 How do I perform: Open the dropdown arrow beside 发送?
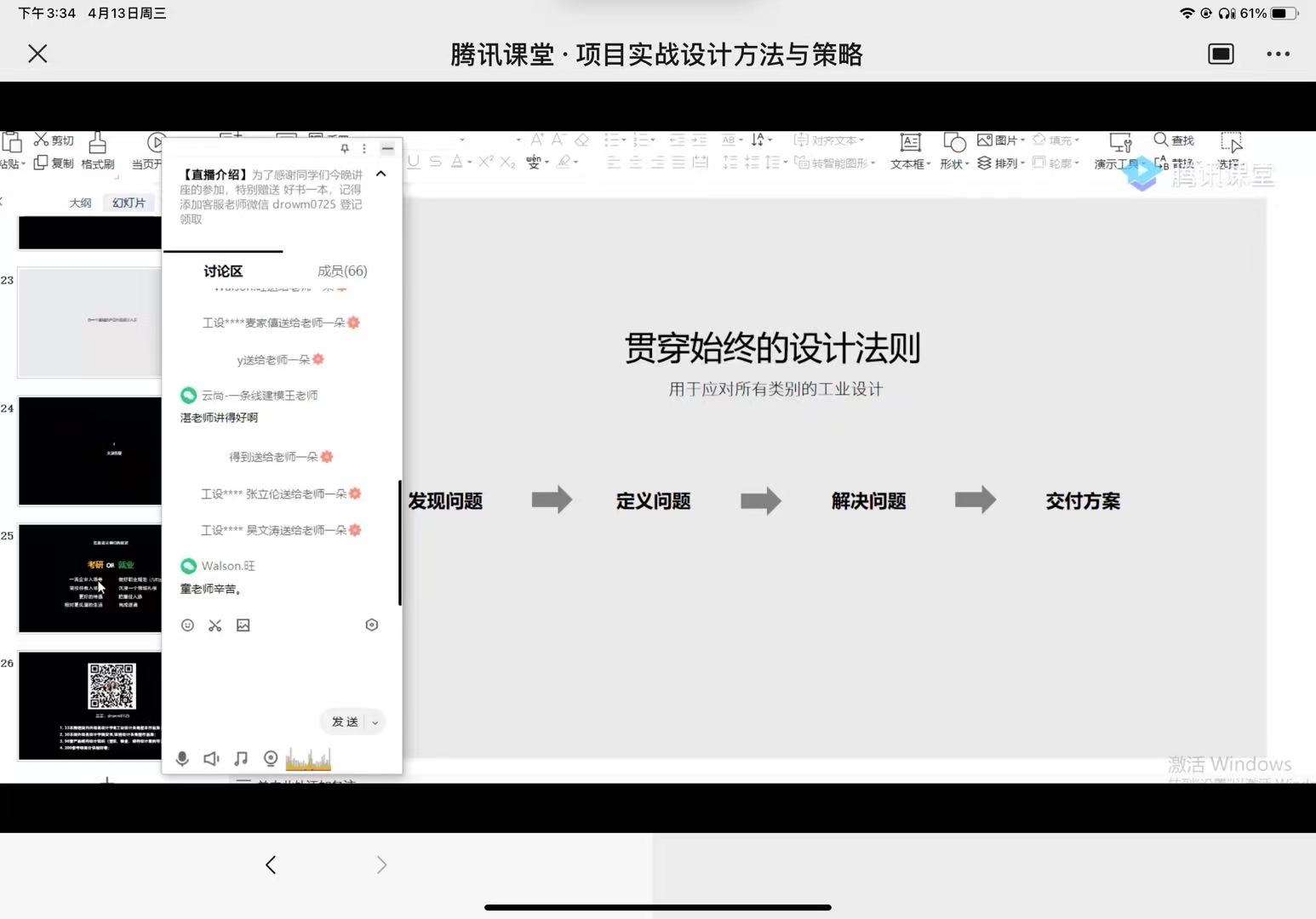click(375, 722)
